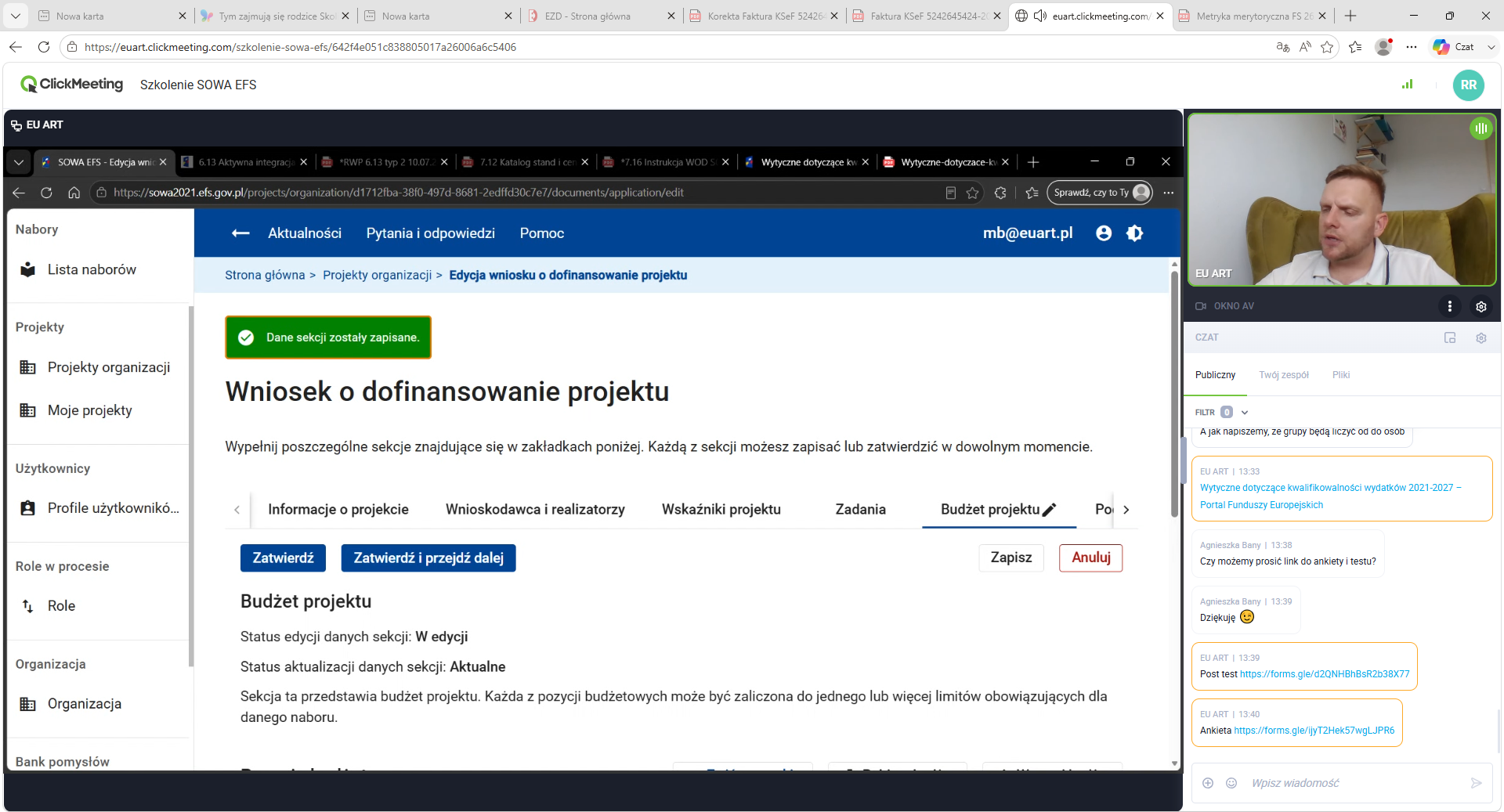Click the shared page's vertical scrollbar

pos(1174,394)
